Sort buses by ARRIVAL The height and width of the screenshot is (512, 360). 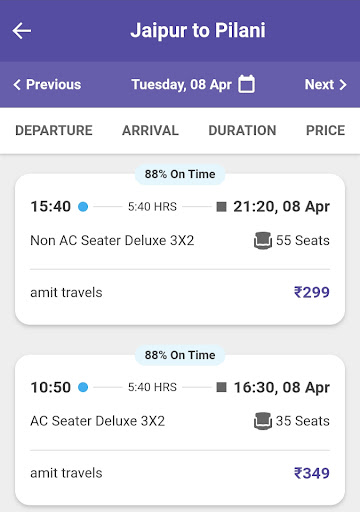150,130
